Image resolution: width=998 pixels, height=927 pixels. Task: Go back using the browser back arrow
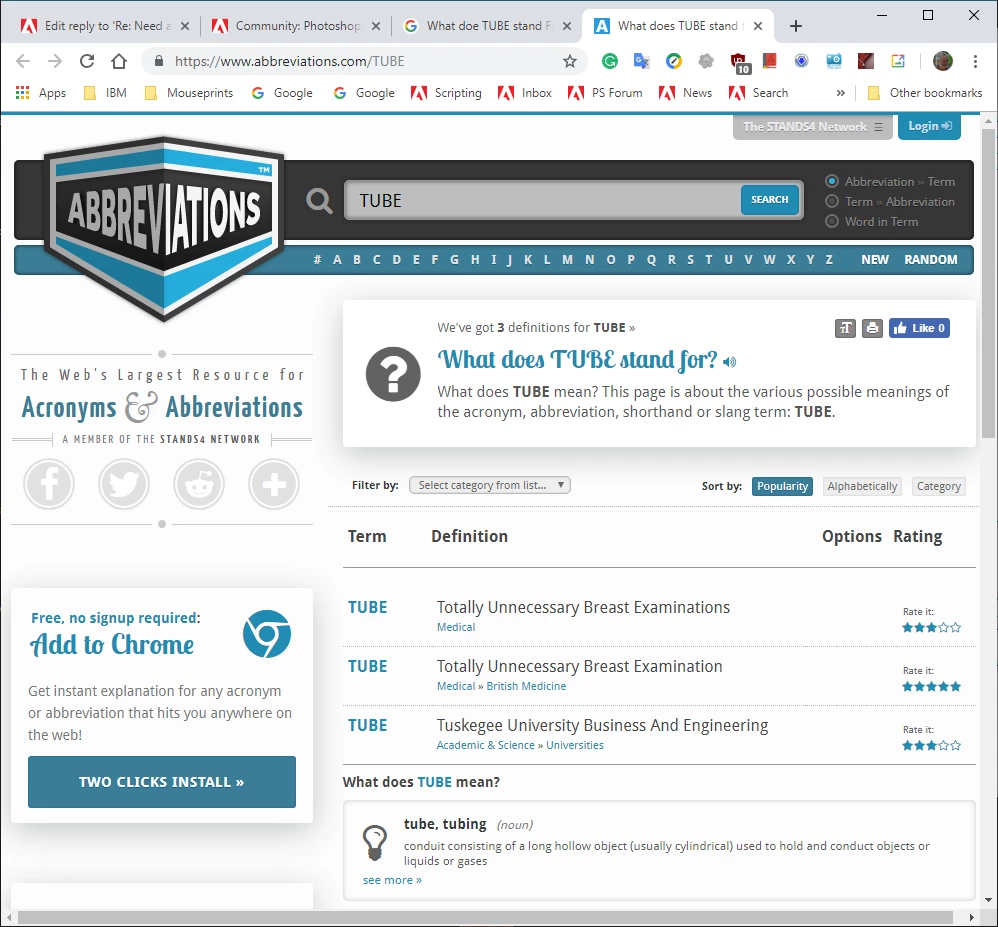tap(23, 61)
